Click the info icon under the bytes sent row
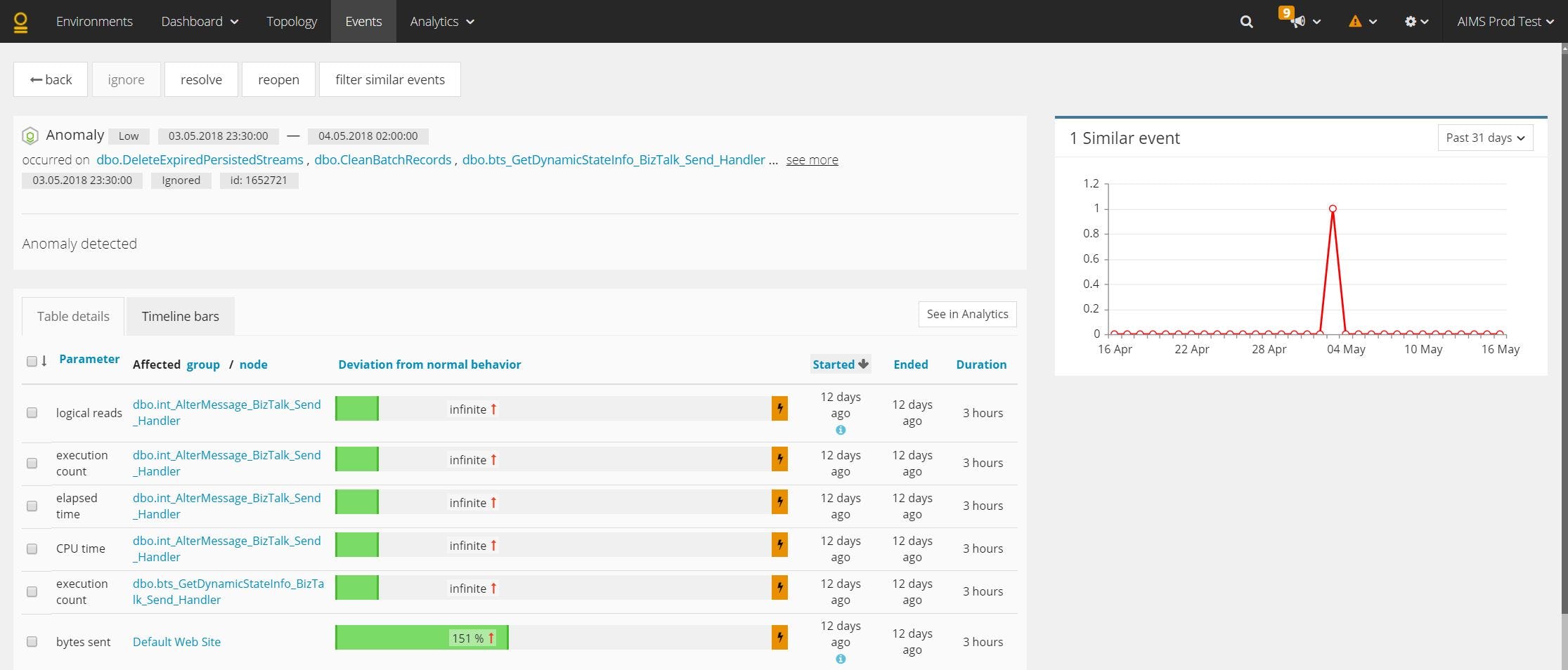 point(841,658)
